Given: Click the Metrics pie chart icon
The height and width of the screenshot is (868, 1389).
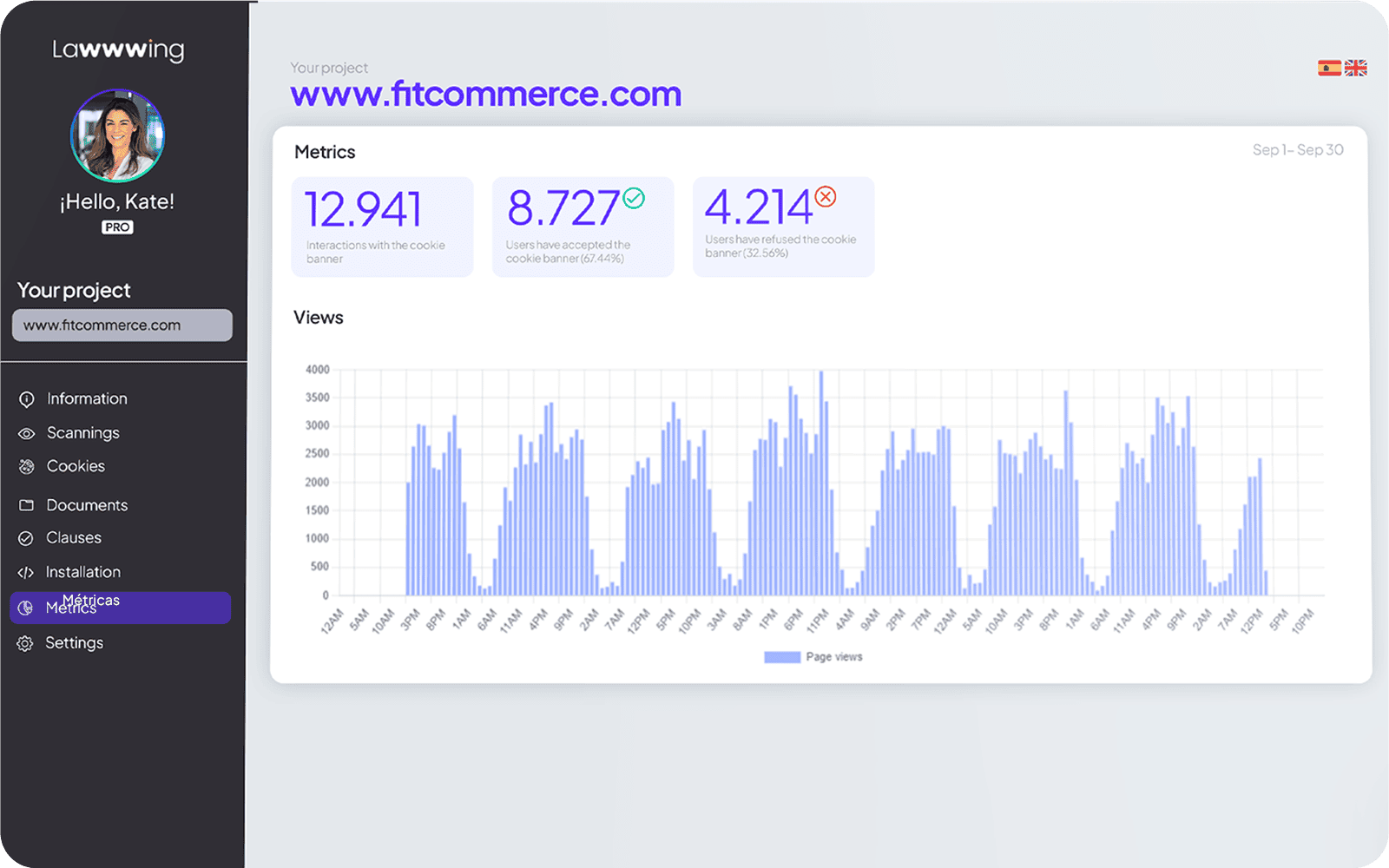Looking at the screenshot, I should 26,608.
